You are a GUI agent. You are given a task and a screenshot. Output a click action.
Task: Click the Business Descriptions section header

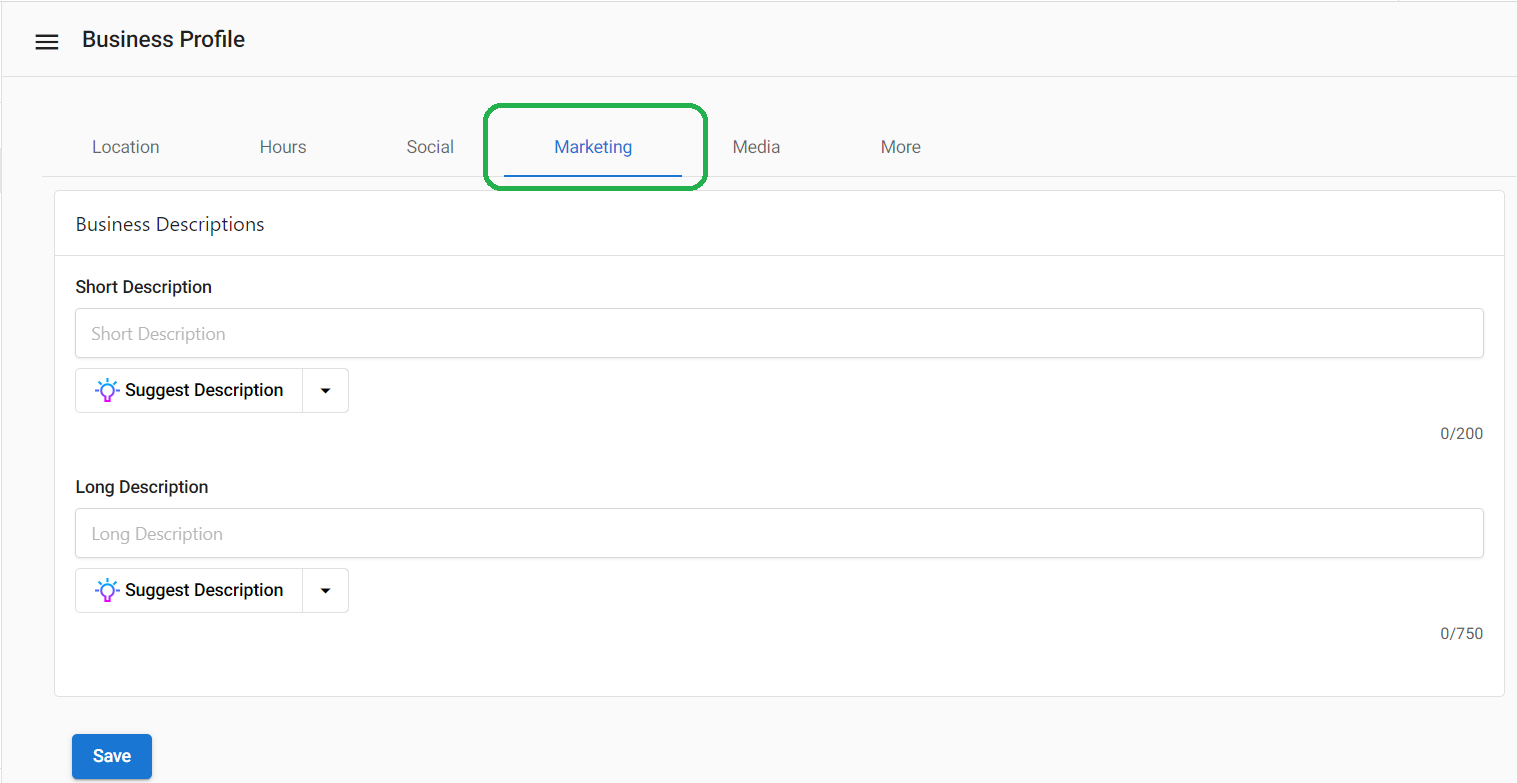(169, 223)
